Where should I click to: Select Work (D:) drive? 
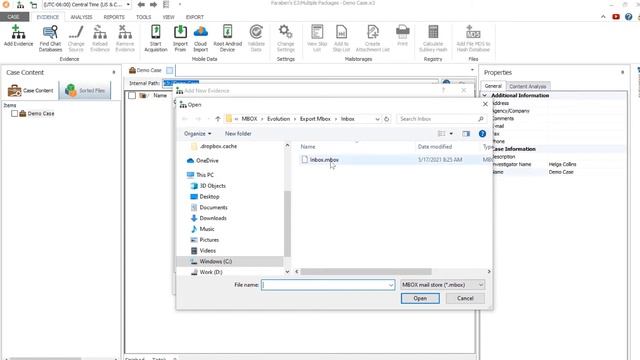click(x=211, y=272)
